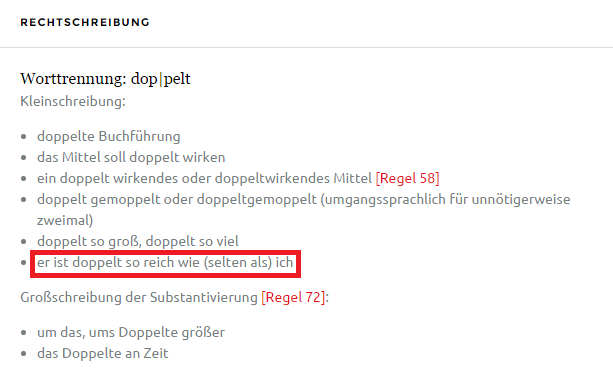Click the Worttrennung dop|pelt heading
613x383 pixels.
105,79
